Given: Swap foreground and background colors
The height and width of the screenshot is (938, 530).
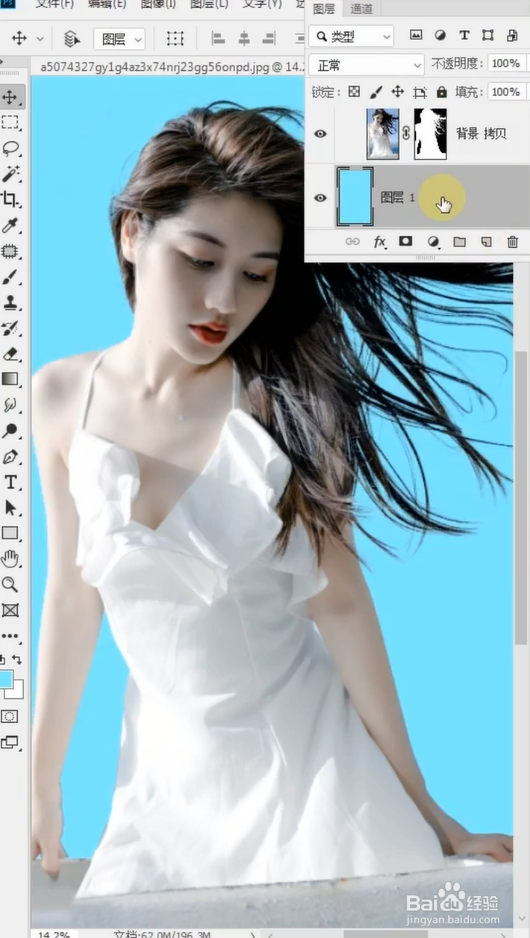Looking at the screenshot, I should pos(17,659).
